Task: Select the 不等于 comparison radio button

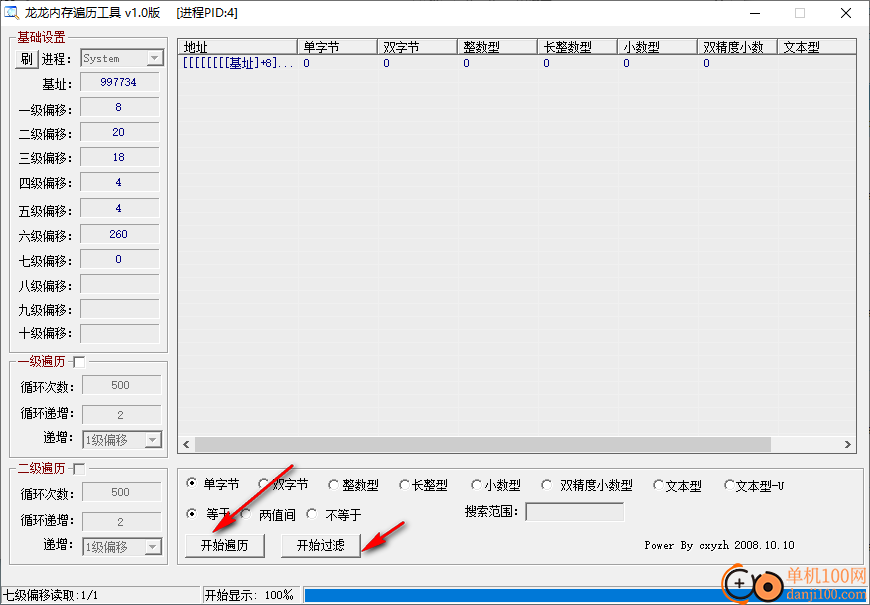Action: point(312,514)
